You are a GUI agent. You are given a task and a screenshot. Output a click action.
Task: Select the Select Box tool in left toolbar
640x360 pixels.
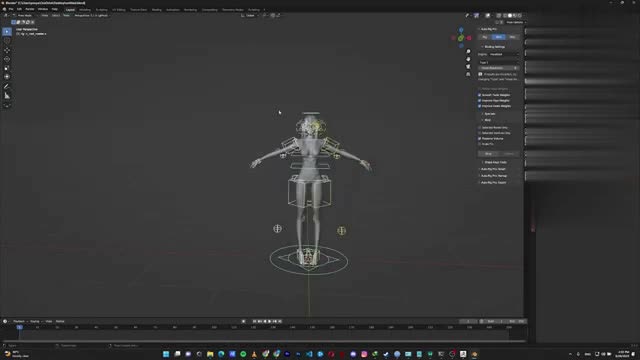pyautogui.click(x=7, y=31)
